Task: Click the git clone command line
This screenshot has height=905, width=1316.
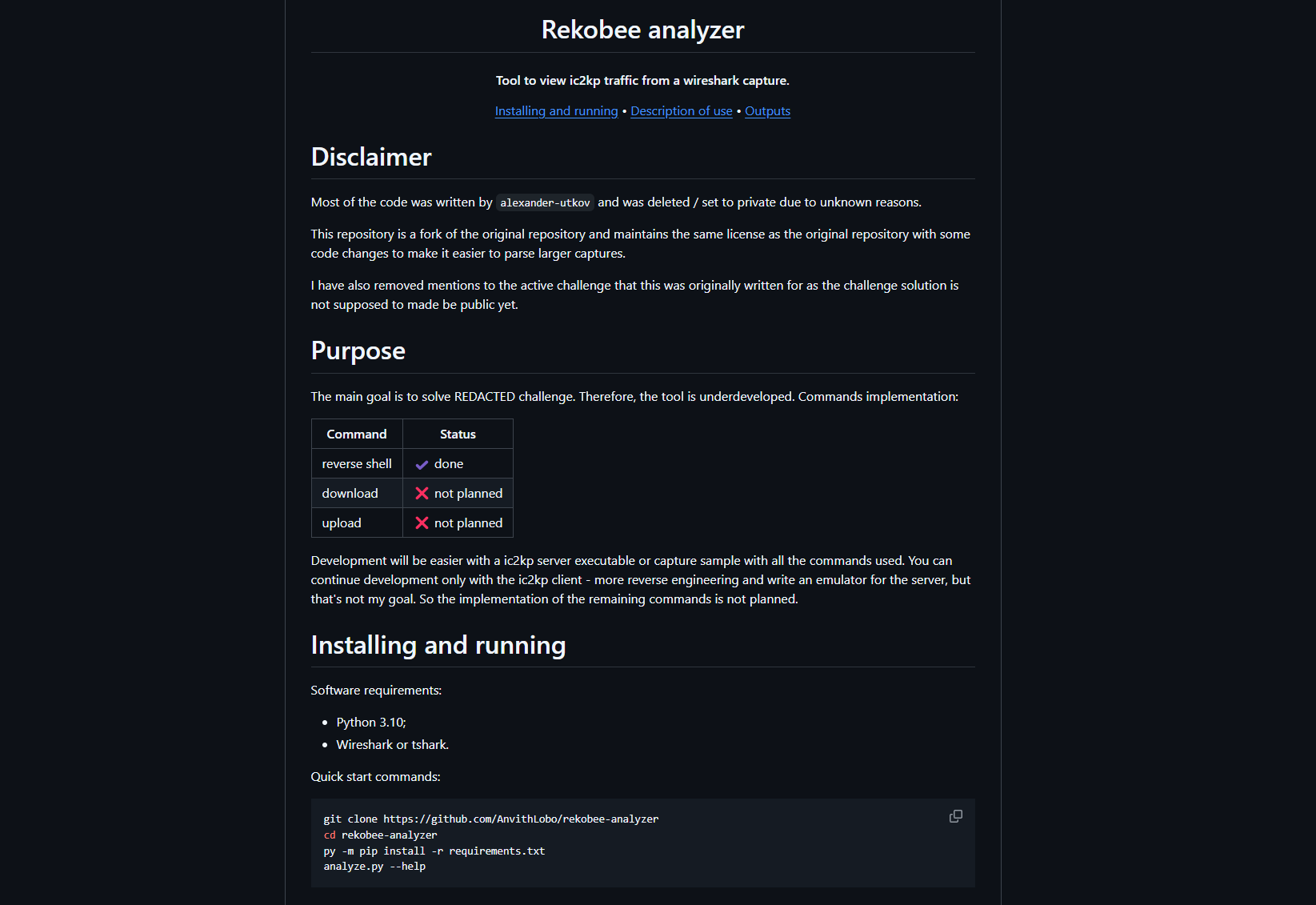Action: (490, 819)
